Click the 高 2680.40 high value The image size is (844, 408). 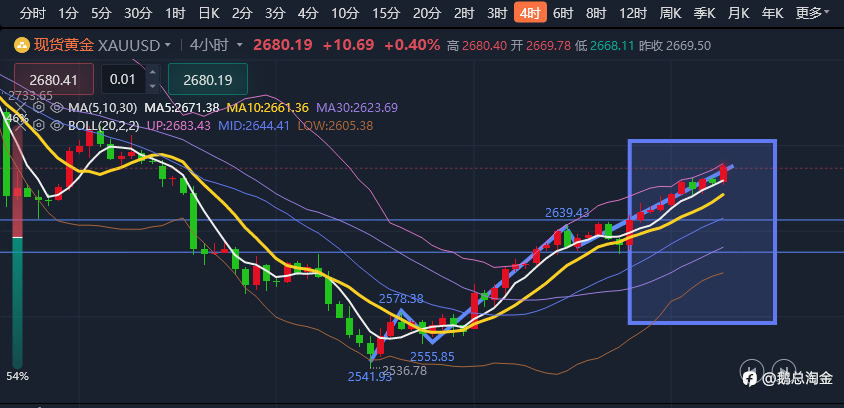pos(477,46)
